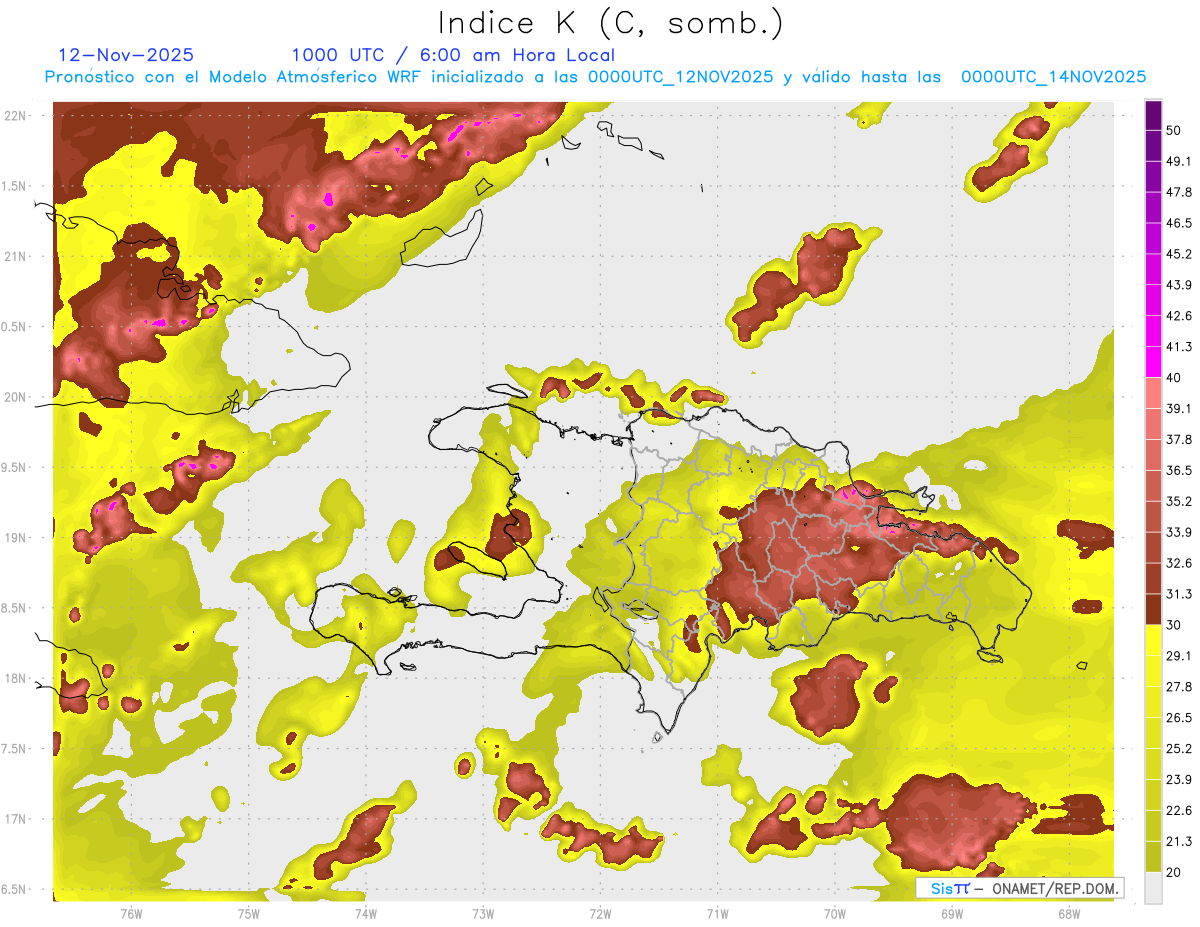Click the '47.8' legend value
The height and width of the screenshot is (927, 1200).
coord(1179,192)
